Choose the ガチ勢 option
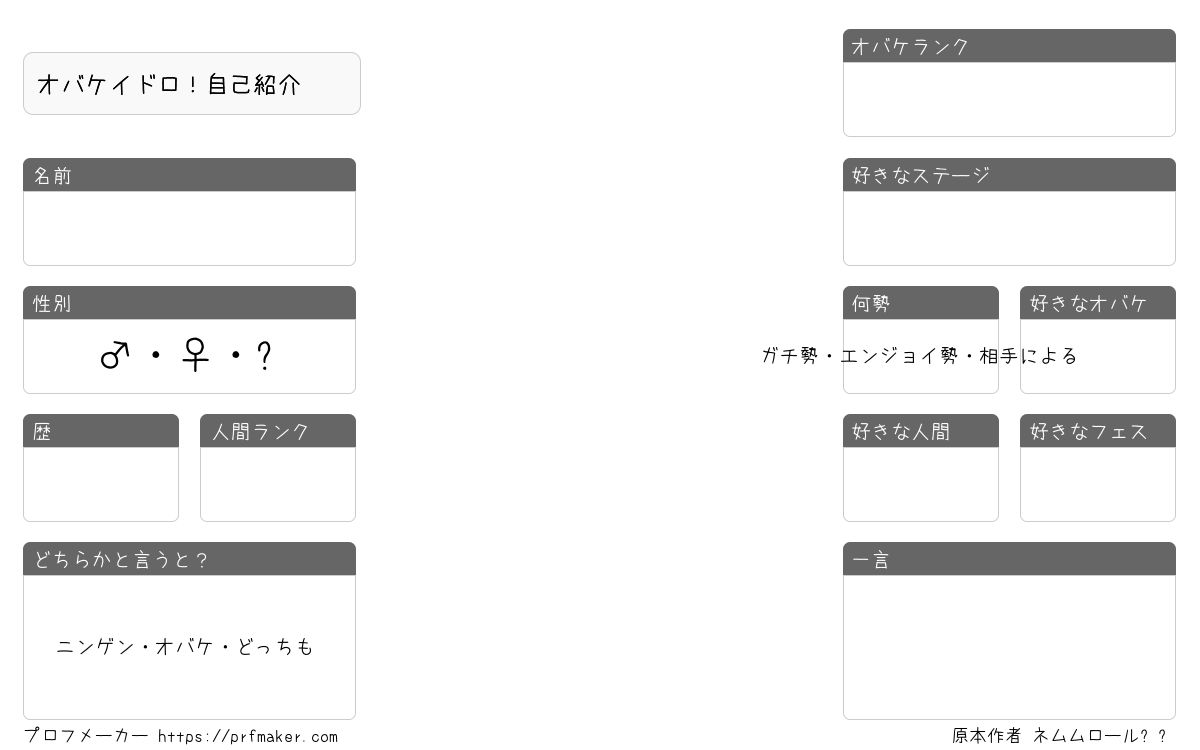The height and width of the screenshot is (750, 1200). 790,356
